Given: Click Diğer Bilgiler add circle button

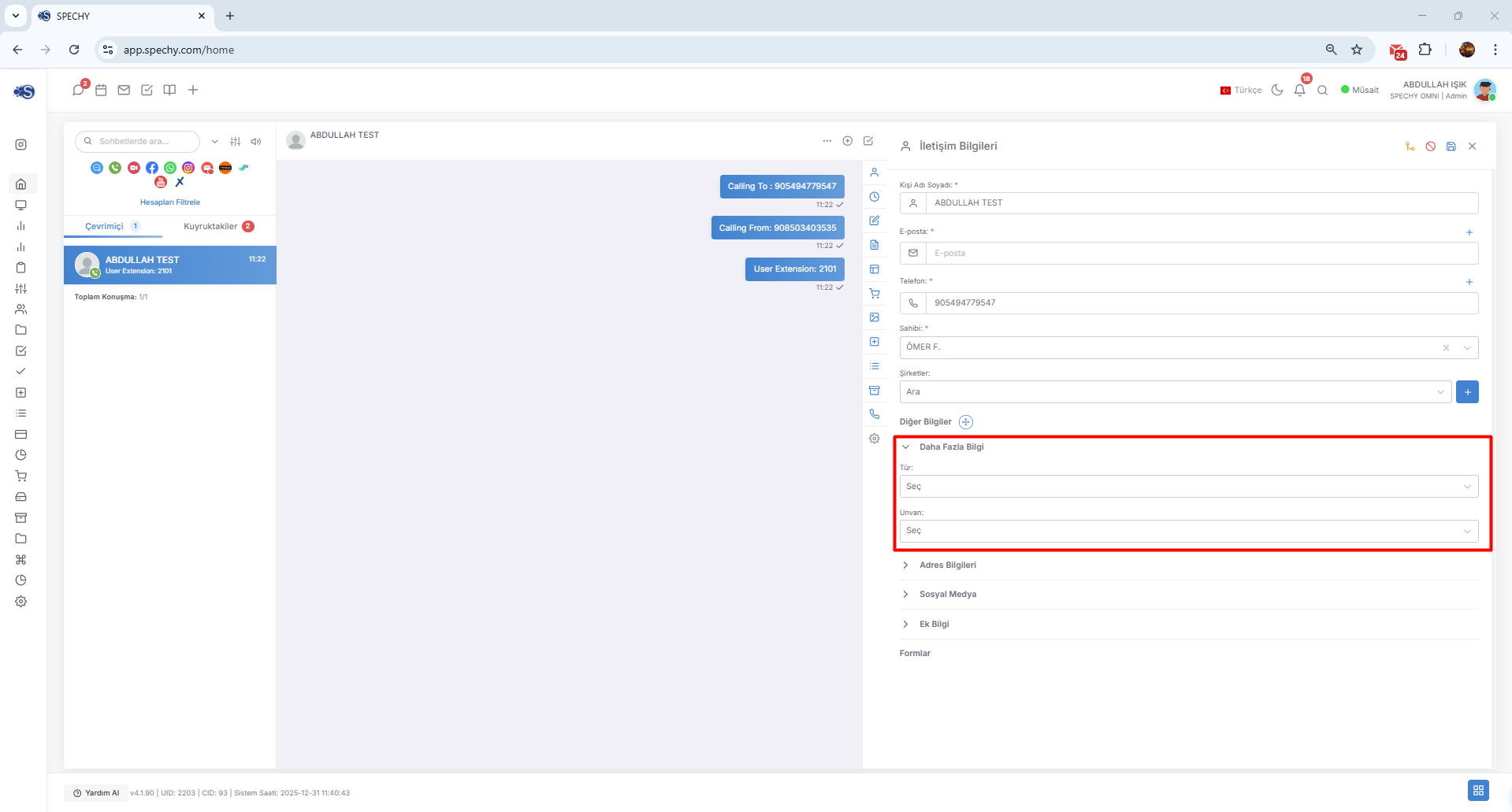Looking at the screenshot, I should click(x=966, y=422).
